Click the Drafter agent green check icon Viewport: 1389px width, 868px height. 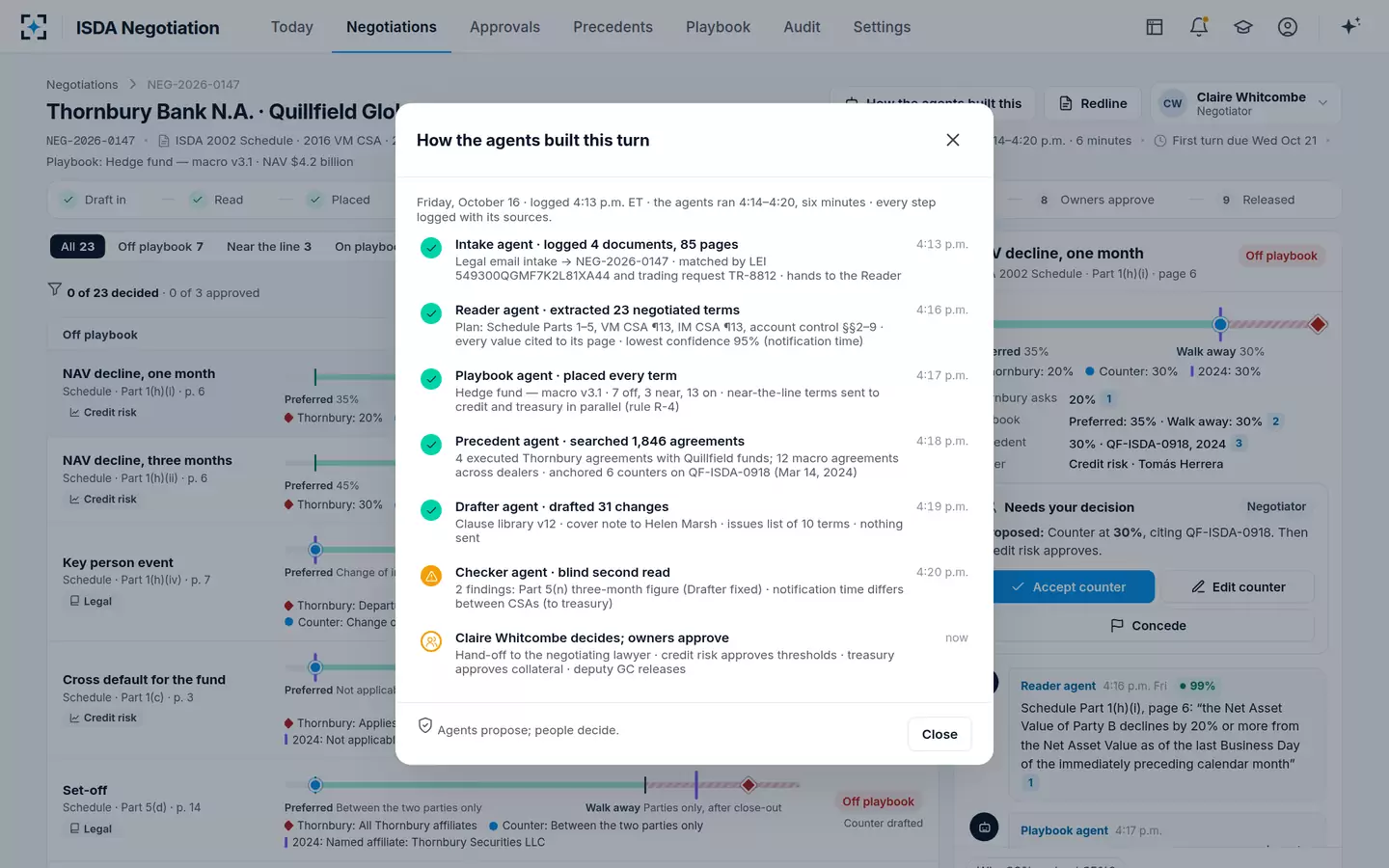click(431, 510)
